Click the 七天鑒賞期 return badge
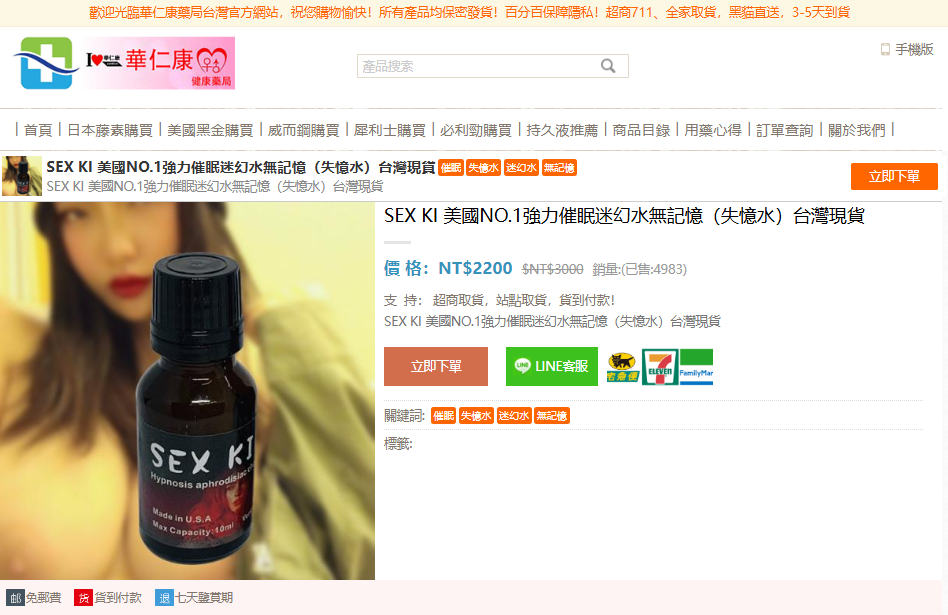948x615 pixels. 194,598
